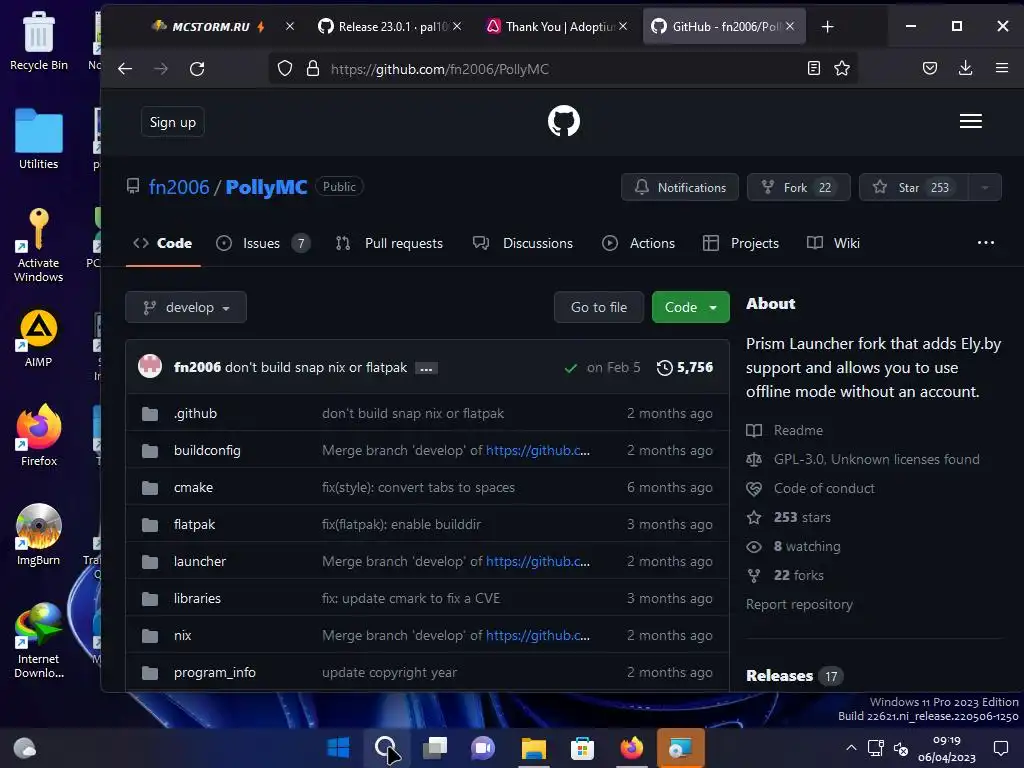Open the Readme link in About

click(798, 430)
